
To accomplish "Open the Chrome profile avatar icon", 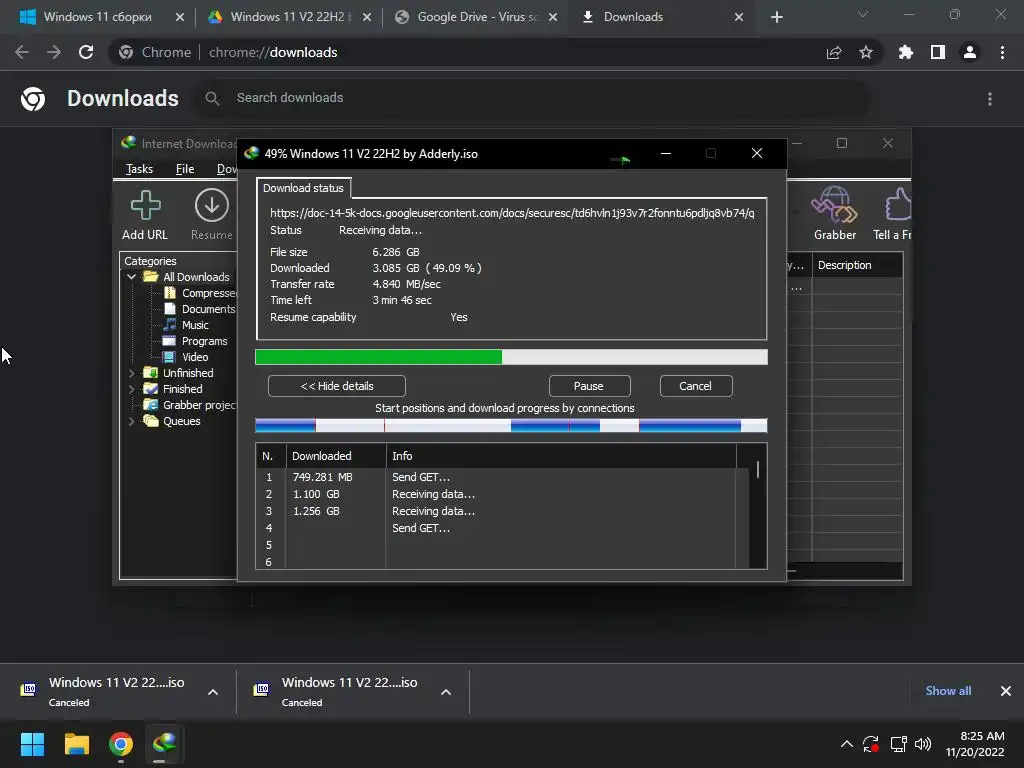I will (970, 52).
